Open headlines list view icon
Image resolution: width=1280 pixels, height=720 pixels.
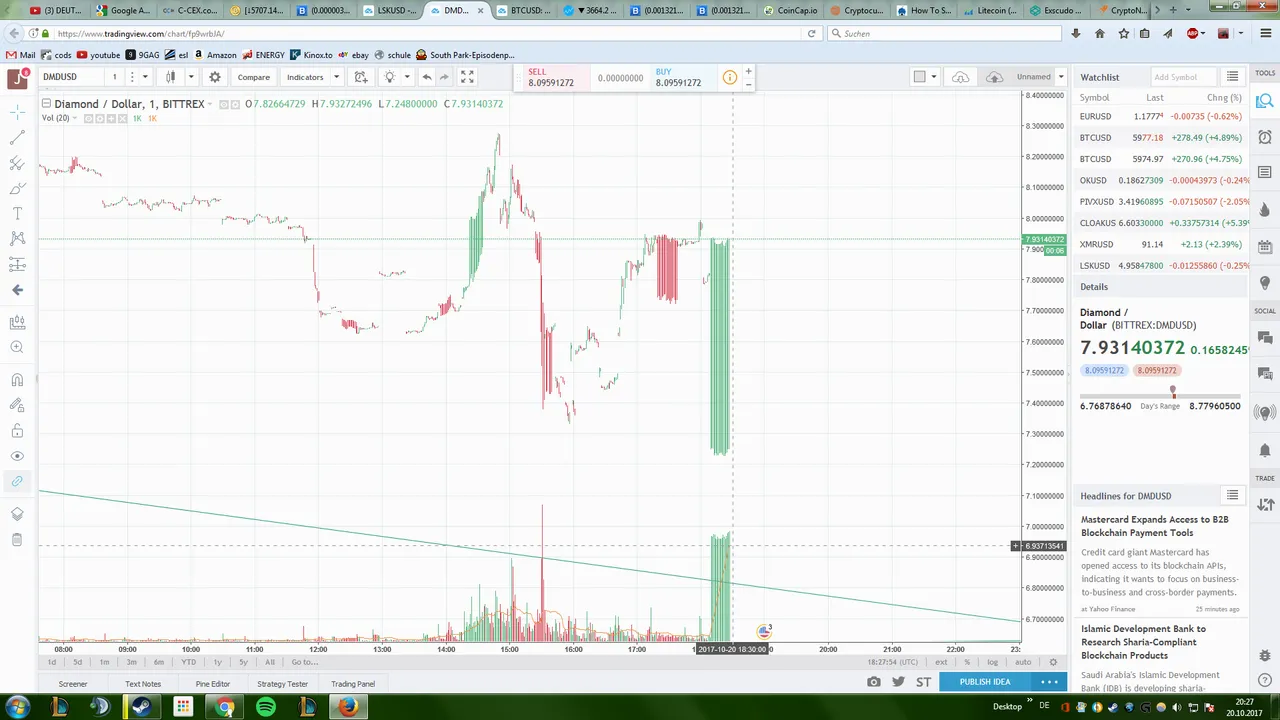click(x=1233, y=495)
